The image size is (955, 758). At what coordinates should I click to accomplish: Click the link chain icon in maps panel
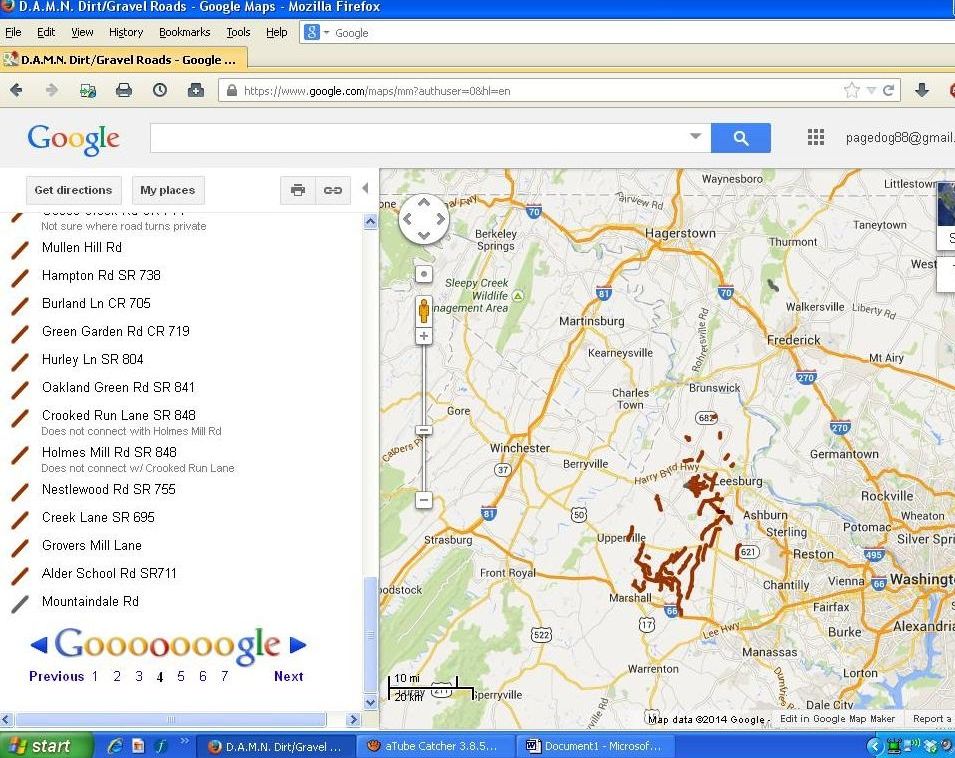(x=333, y=191)
